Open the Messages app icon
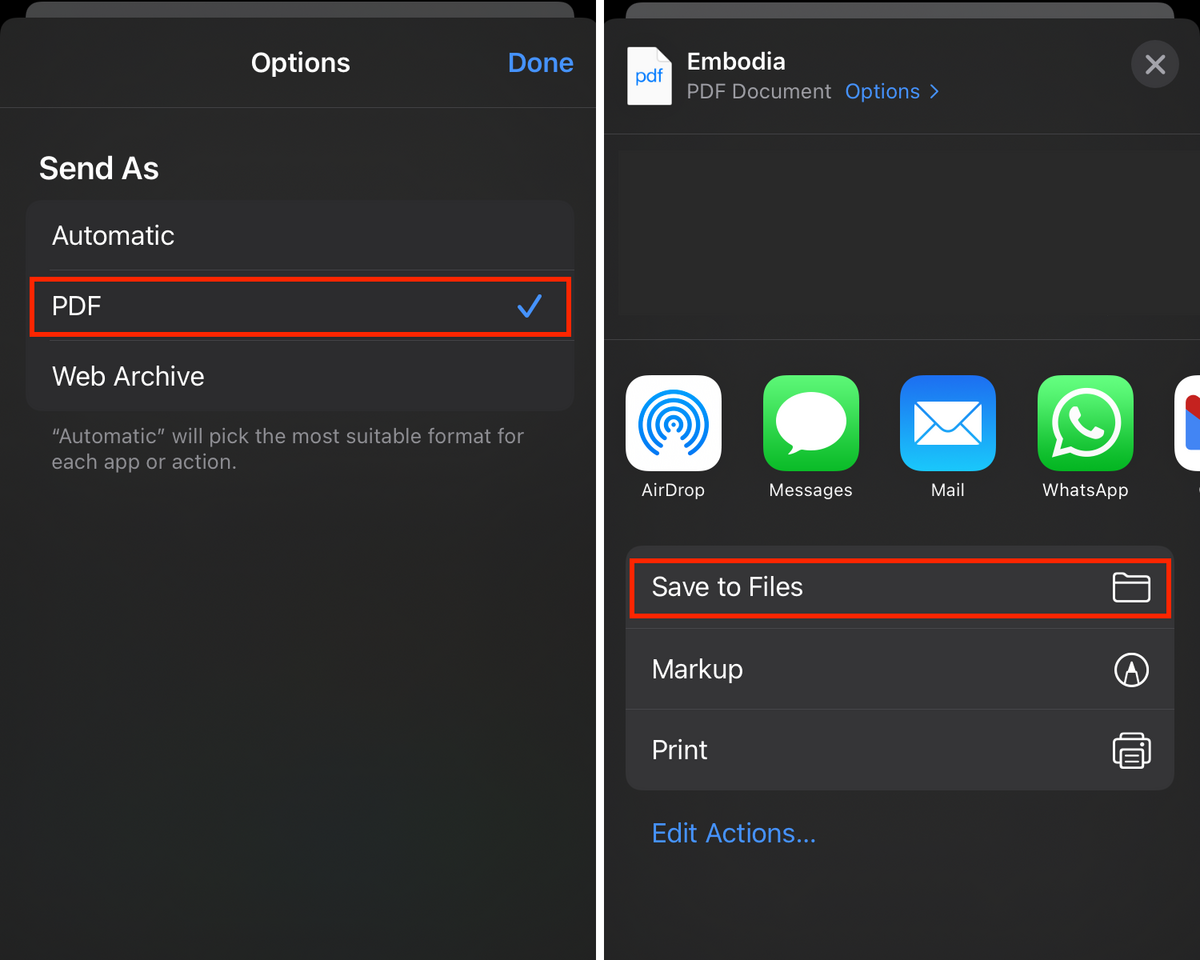Image resolution: width=1200 pixels, height=960 pixels. (811, 423)
